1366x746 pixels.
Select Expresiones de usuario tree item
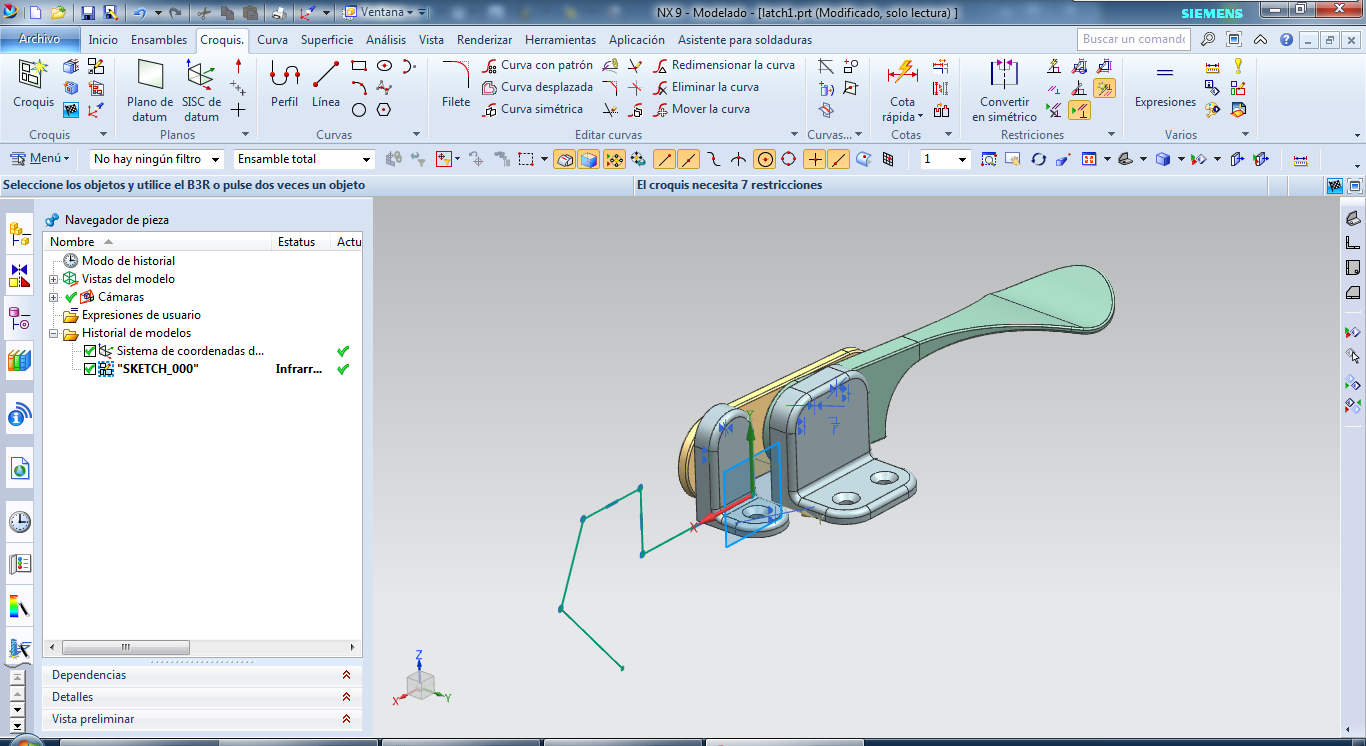click(131, 315)
